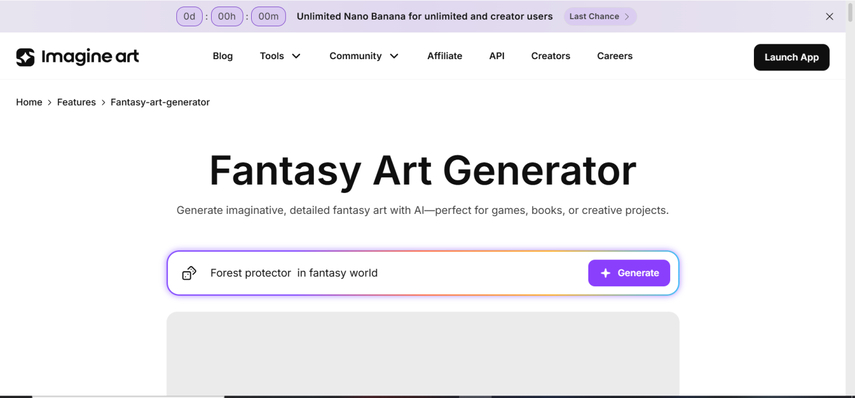Go to the API page

pos(497,56)
